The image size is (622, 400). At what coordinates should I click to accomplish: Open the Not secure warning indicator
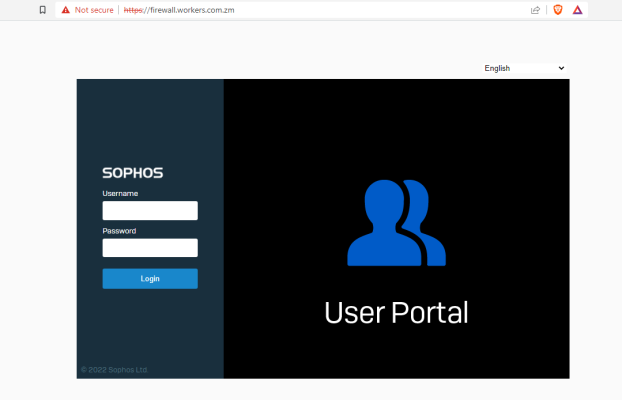pyautogui.click(x=87, y=10)
